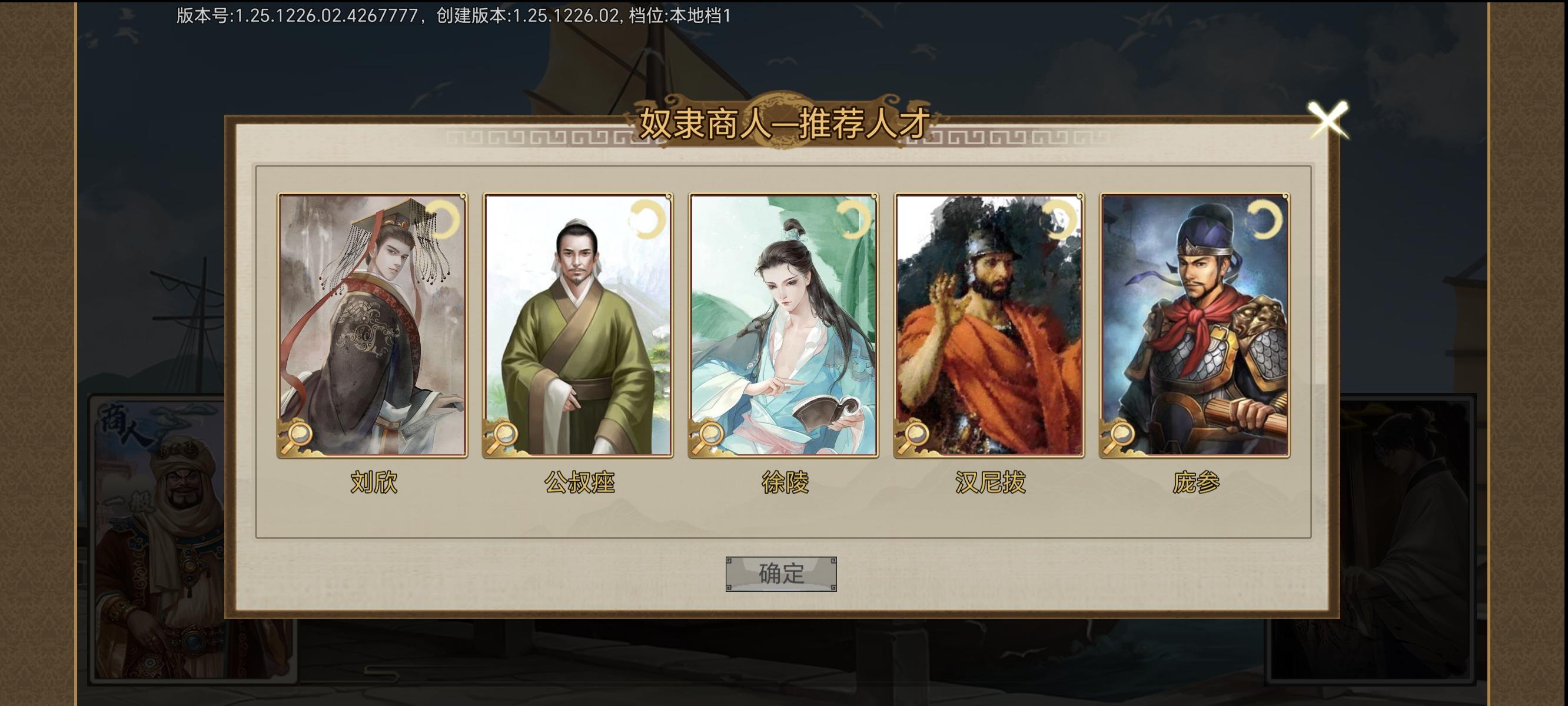The height and width of the screenshot is (706, 1568).
Task: Close the 奴隶商人 recommendation dialog
Action: click(x=1328, y=120)
